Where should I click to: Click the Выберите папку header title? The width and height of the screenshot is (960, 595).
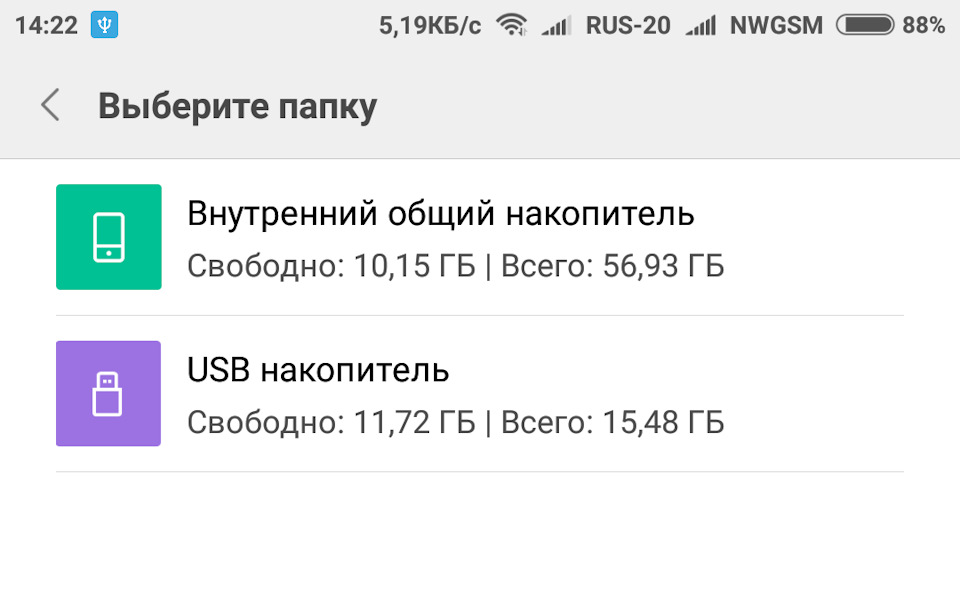click(237, 106)
